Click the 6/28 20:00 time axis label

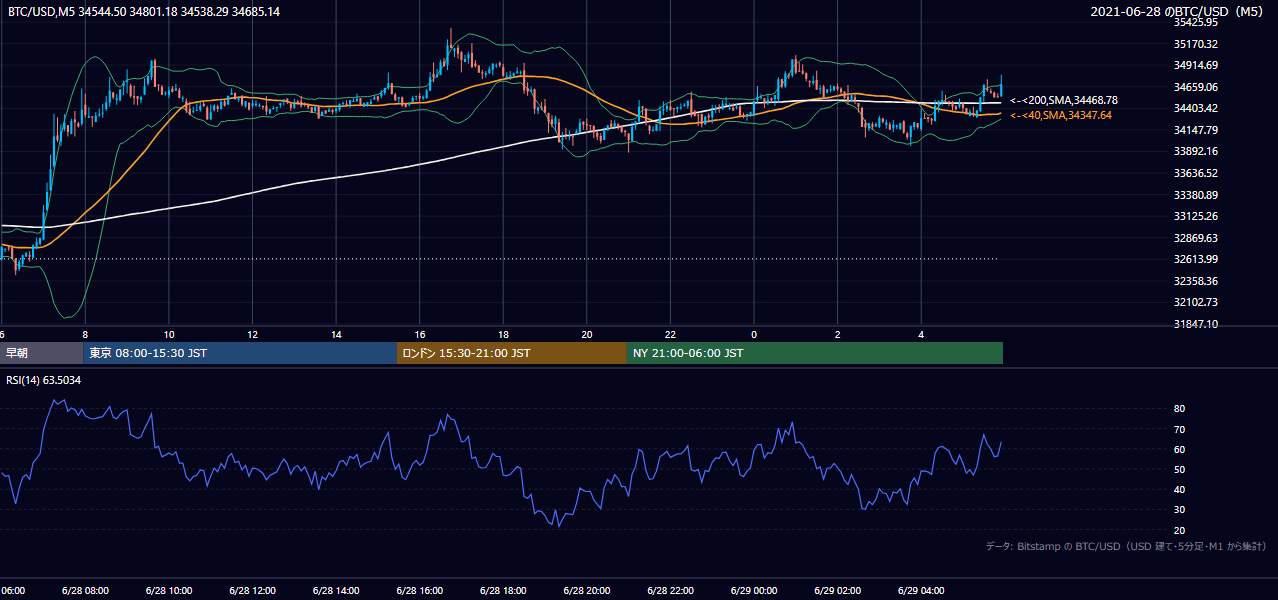585,590
